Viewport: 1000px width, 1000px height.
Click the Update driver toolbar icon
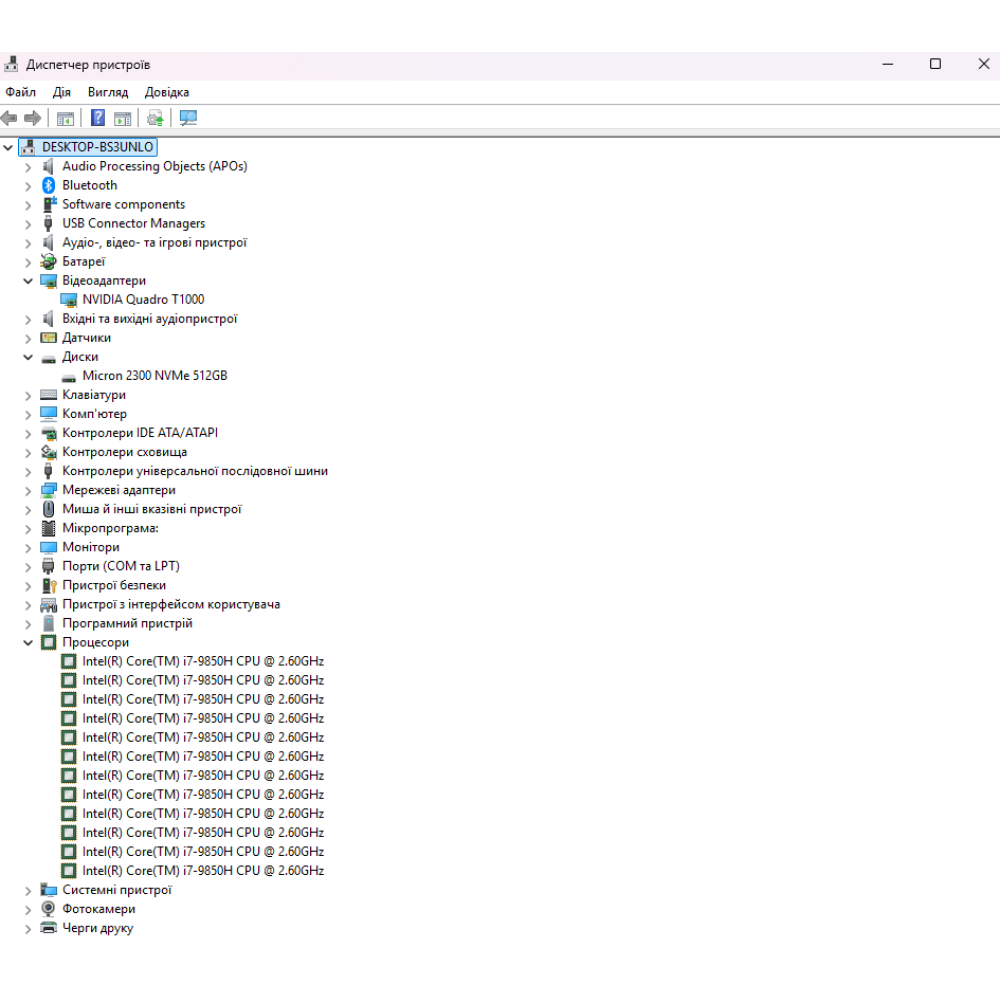tap(155, 118)
